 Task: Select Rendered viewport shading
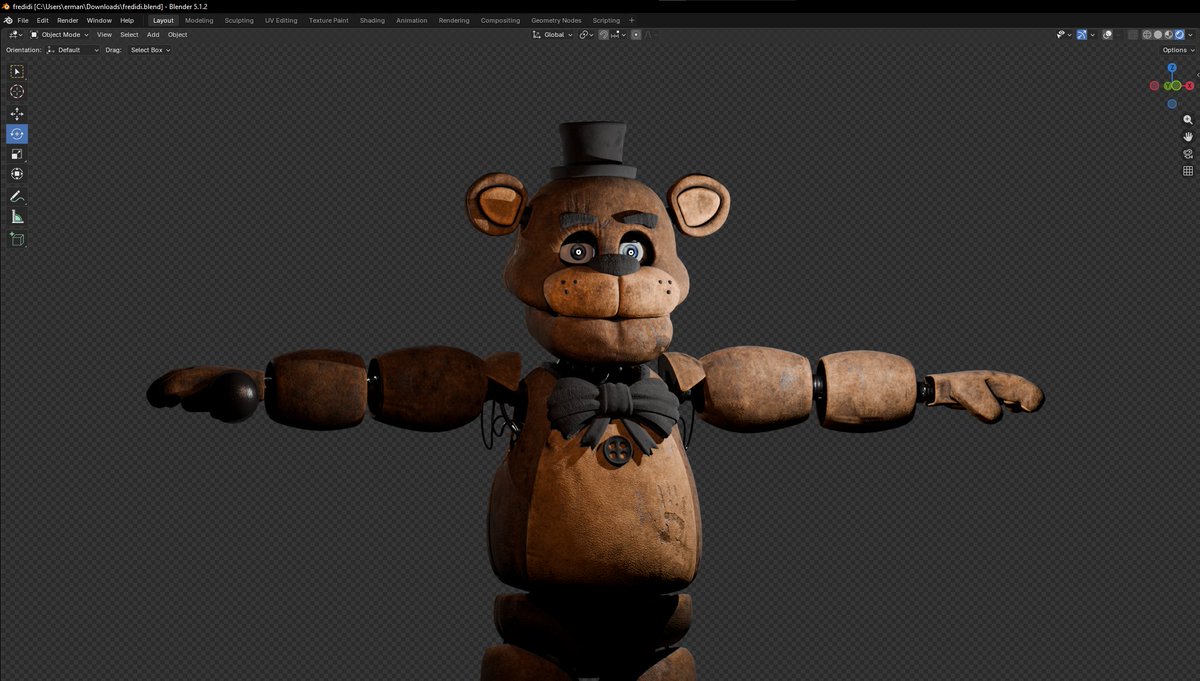1179,35
